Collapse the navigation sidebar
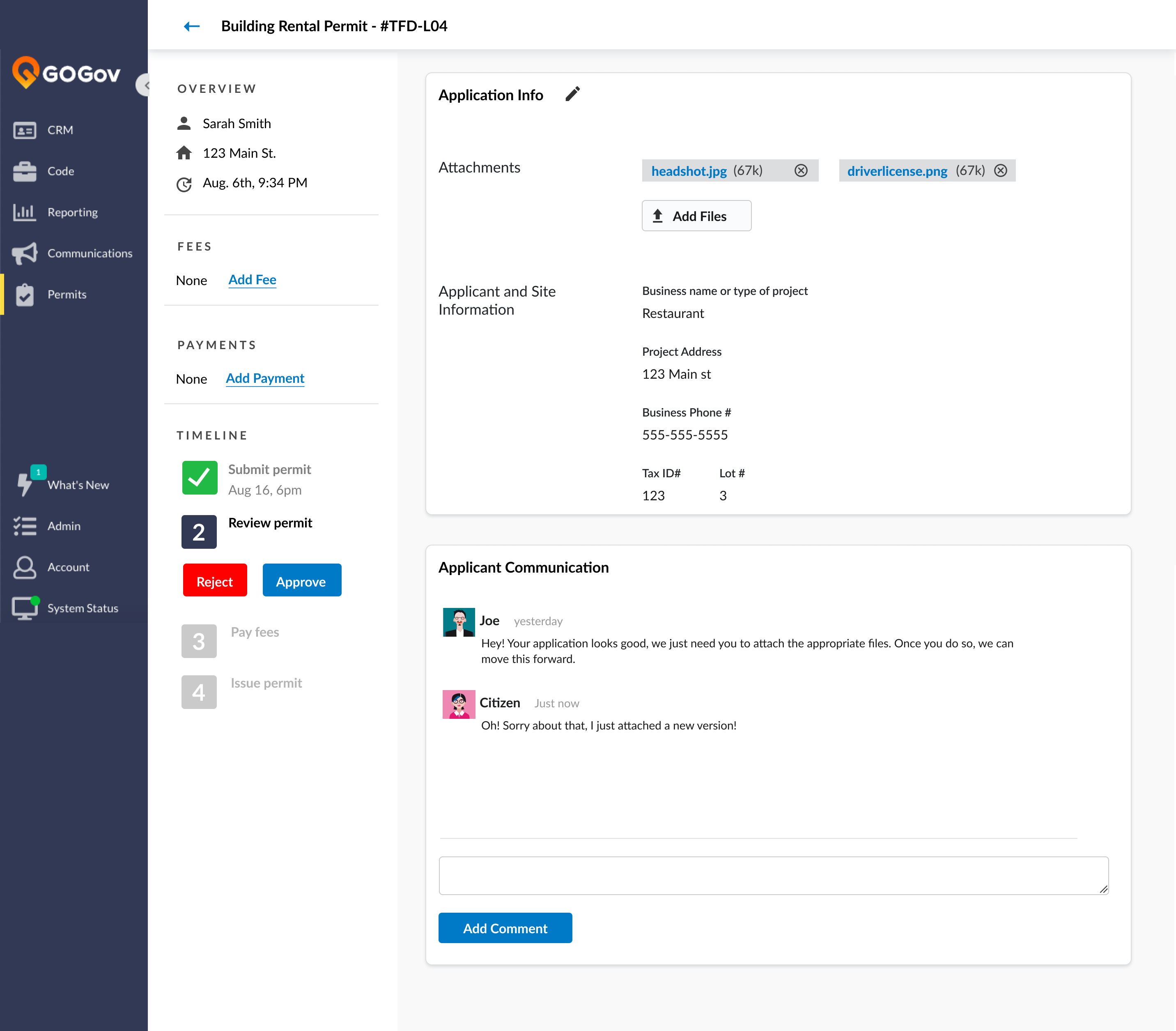Viewport: 1176px width, 1031px height. (x=145, y=85)
